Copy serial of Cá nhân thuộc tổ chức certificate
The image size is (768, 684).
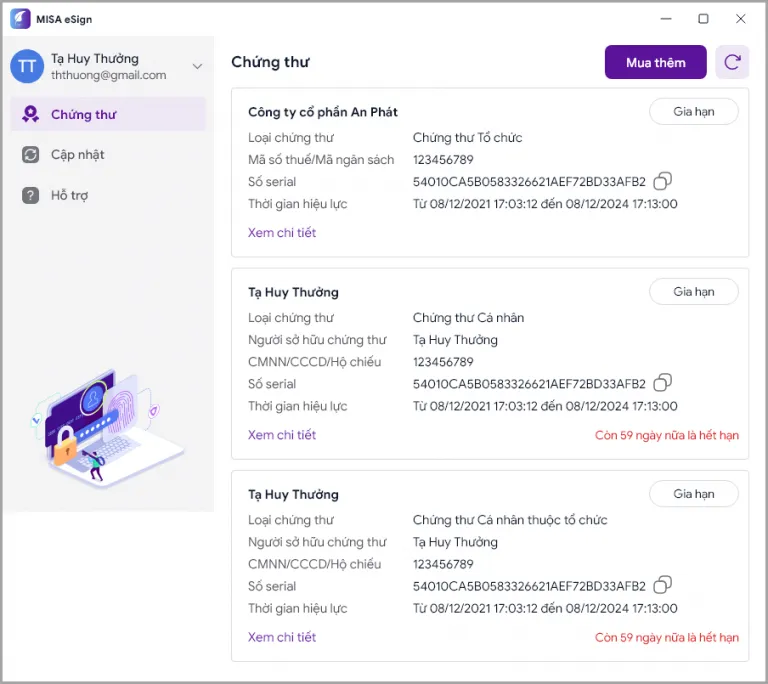662,585
